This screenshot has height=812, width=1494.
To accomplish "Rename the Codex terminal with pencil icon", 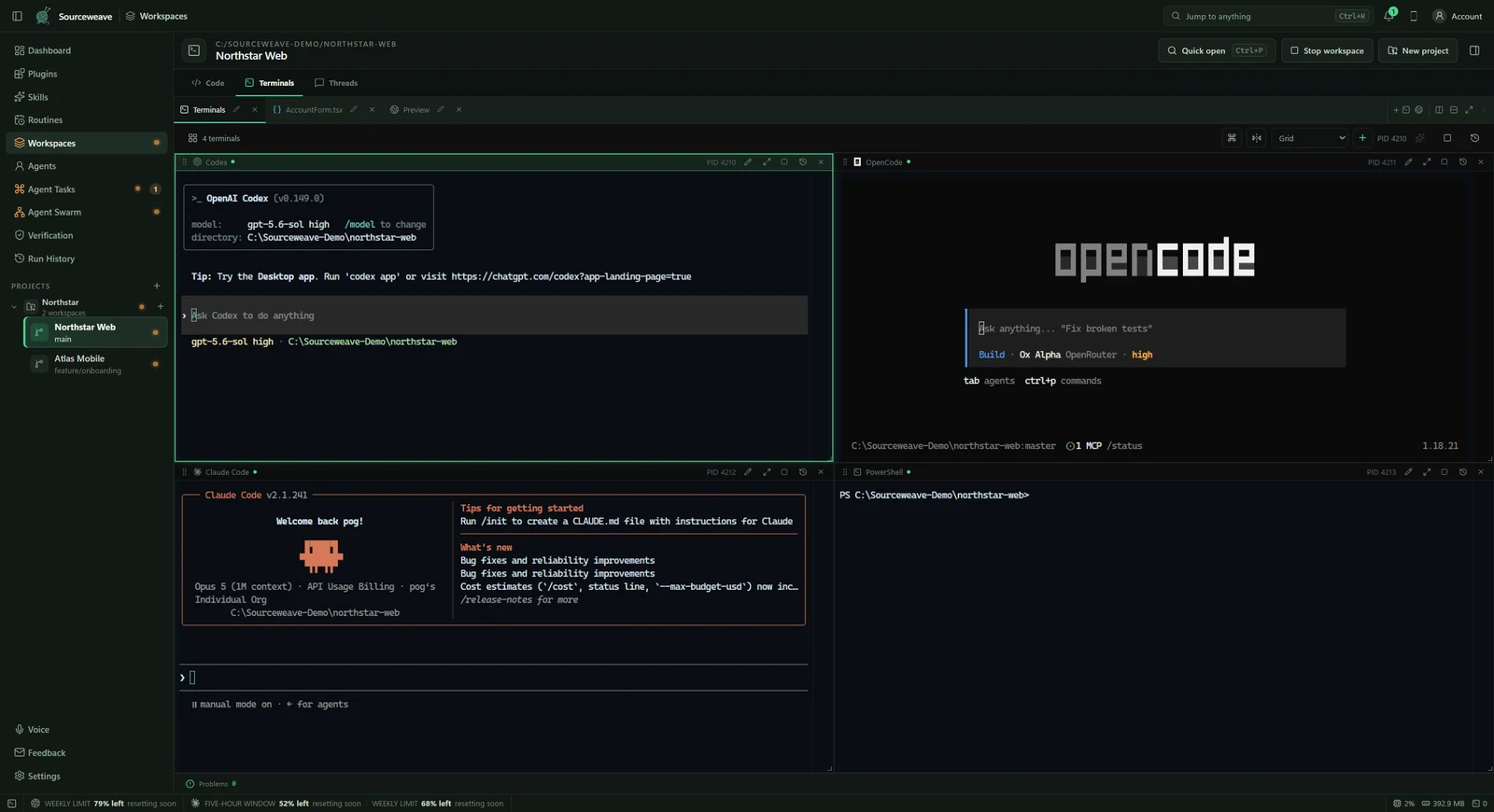I will click(748, 162).
